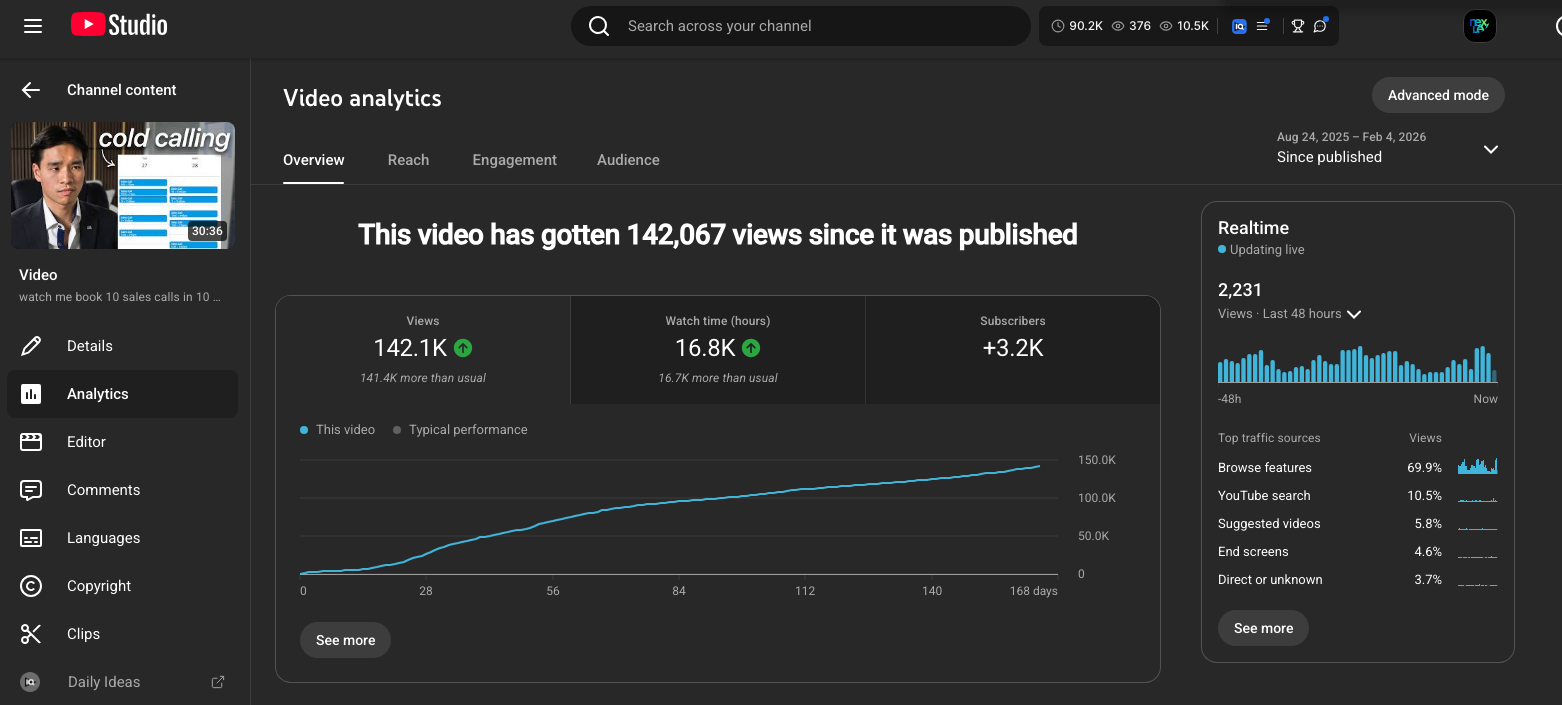Collapse the Views Last 48 hours dropdown
The image size is (1562, 705).
[x=1354, y=313]
